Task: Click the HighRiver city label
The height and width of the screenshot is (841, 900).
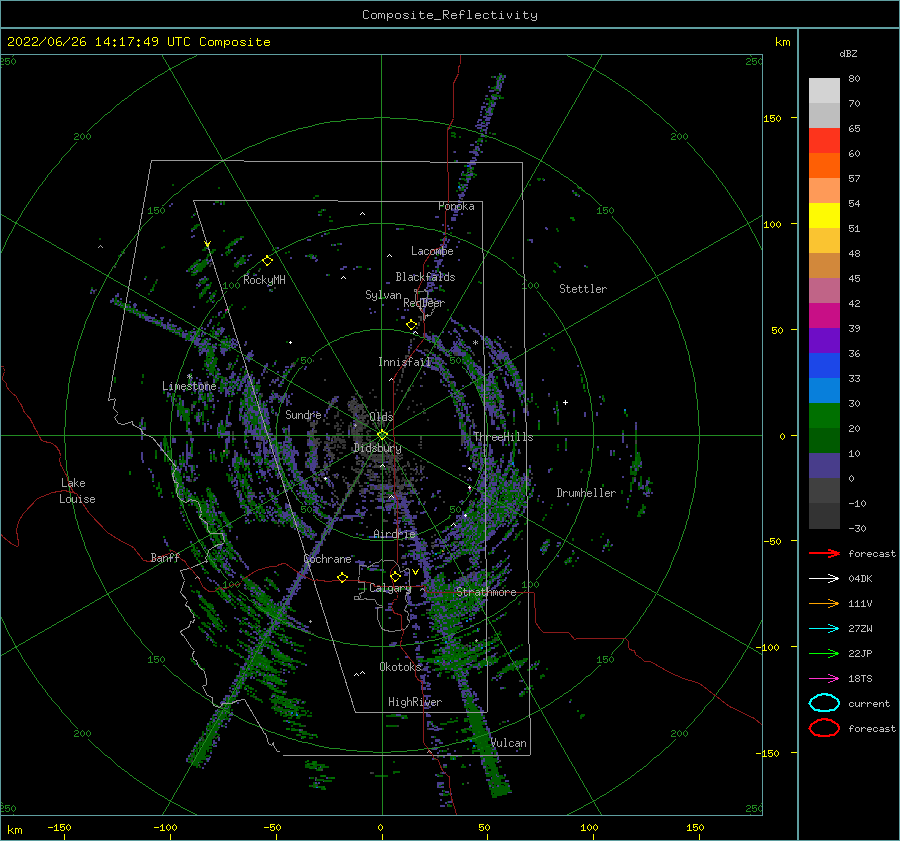Action: [415, 702]
